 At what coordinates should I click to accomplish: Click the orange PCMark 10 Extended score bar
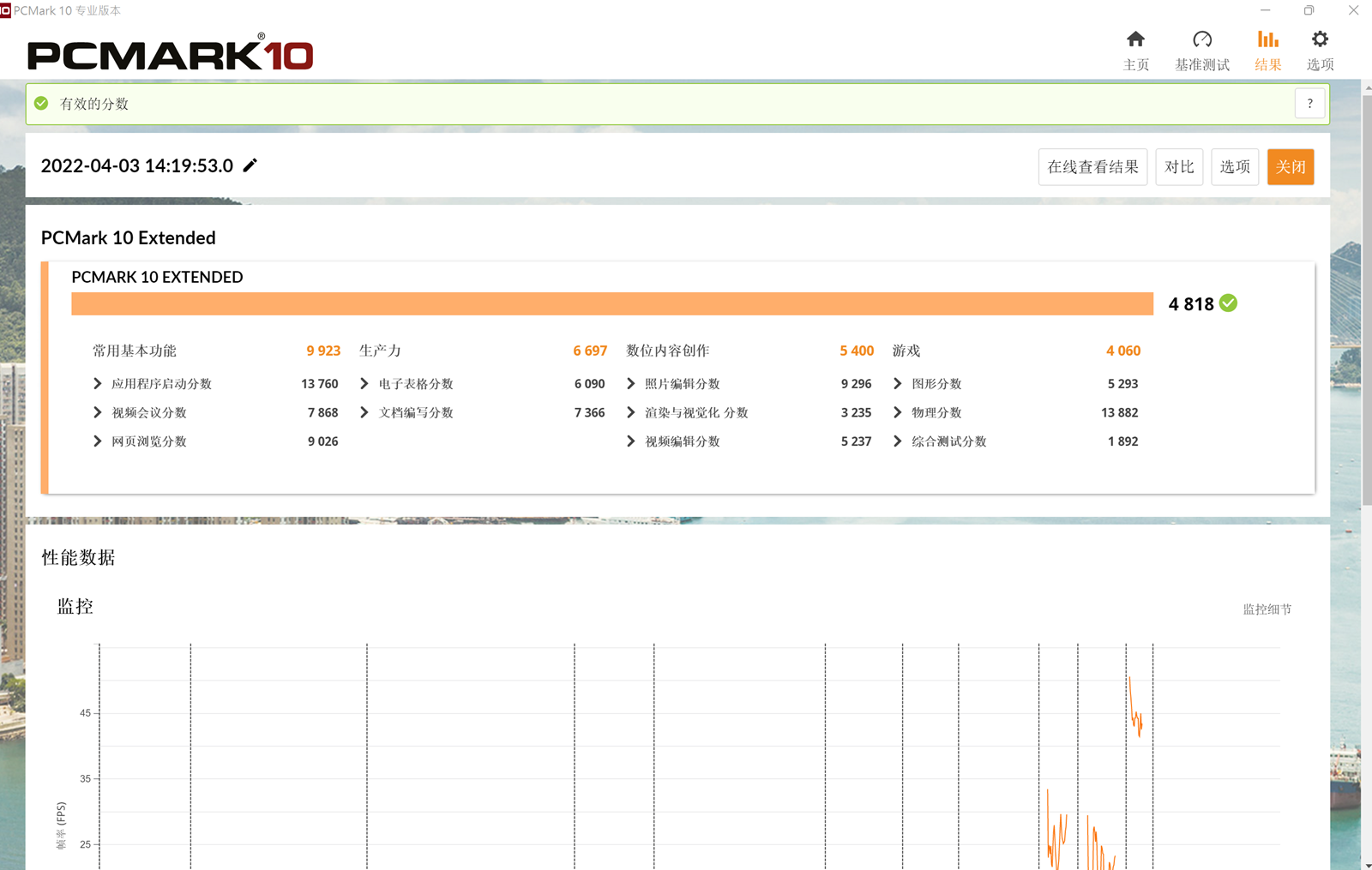611,304
